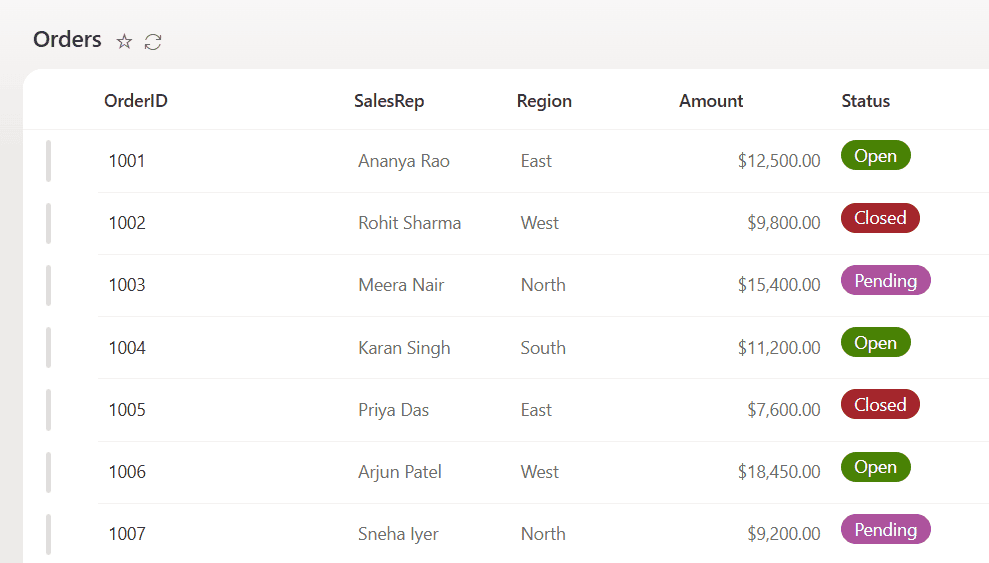Click the $12,500.00 amount
The width and height of the screenshot is (989, 563).
779,161
